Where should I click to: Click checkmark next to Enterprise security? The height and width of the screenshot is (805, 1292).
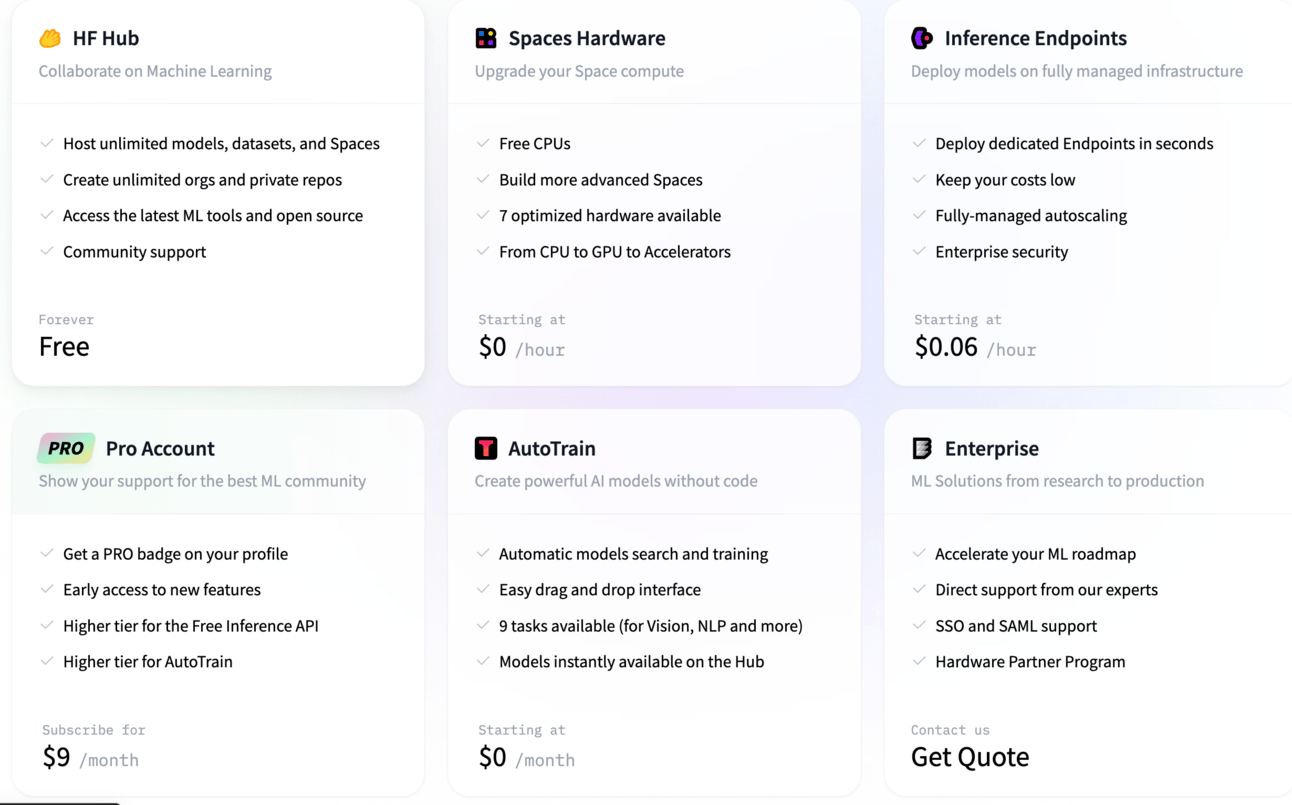click(x=919, y=251)
